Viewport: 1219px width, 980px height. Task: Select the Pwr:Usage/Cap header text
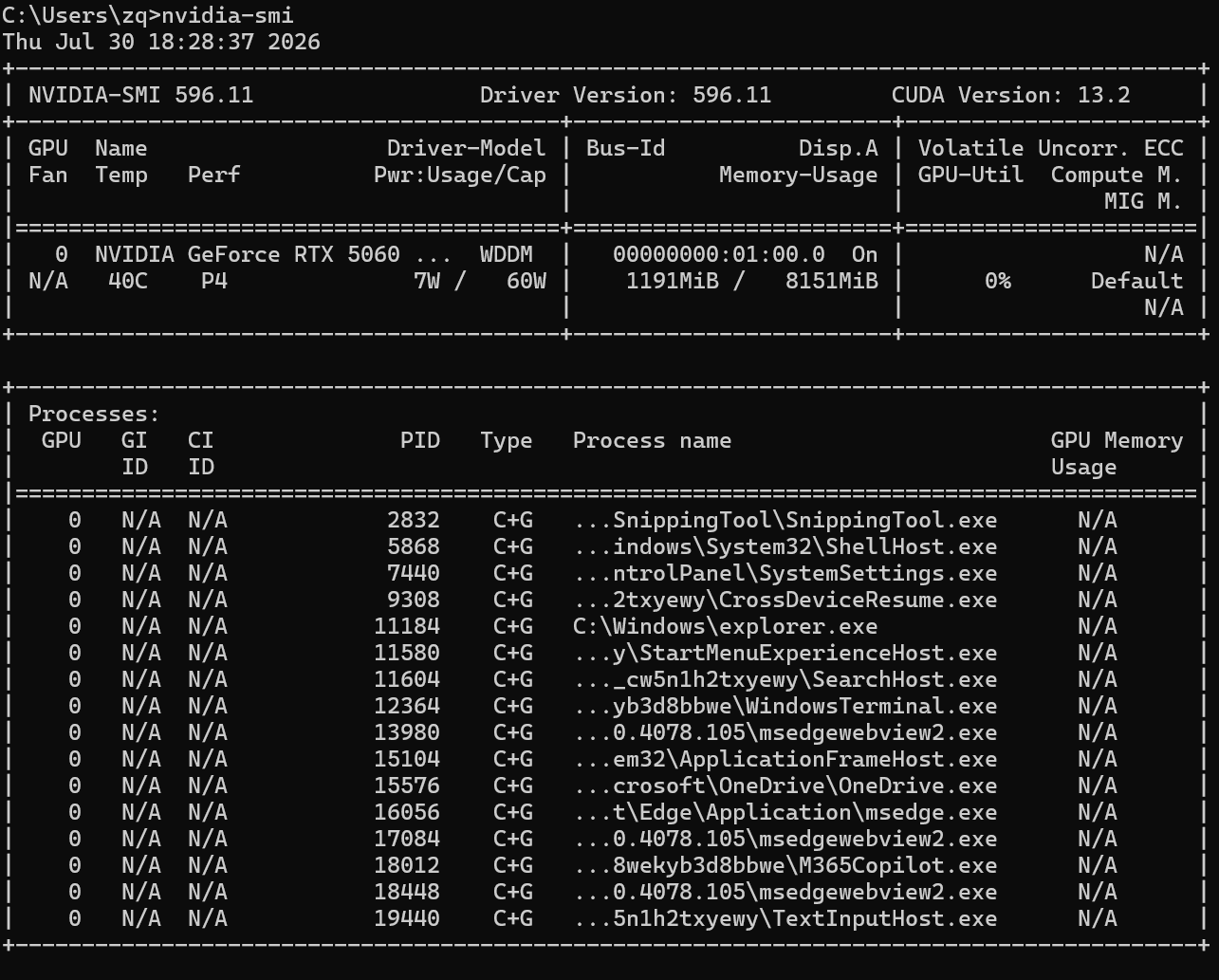point(460,175)
